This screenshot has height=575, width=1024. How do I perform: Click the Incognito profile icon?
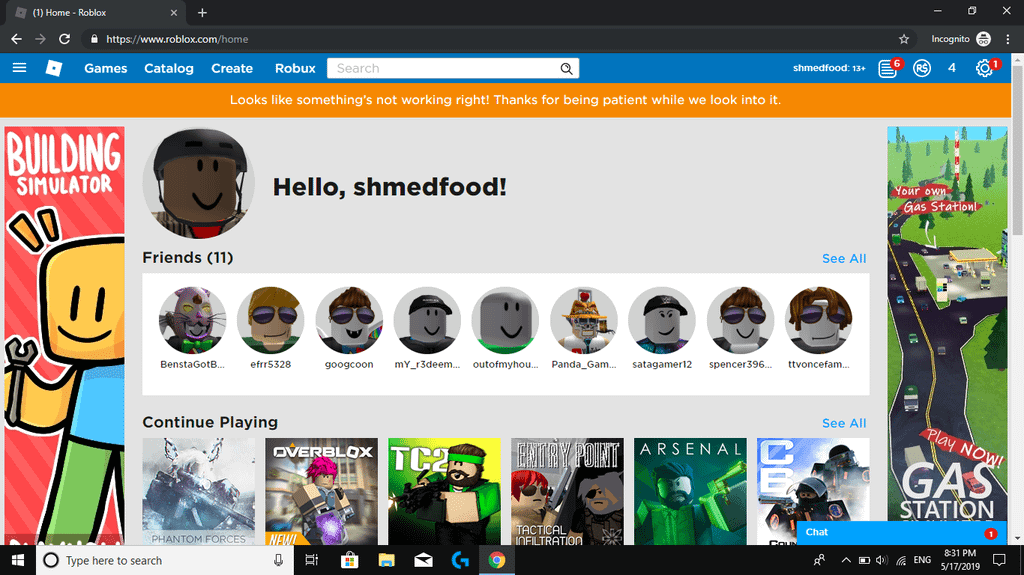pyautogui.click(x=984, y=39)
